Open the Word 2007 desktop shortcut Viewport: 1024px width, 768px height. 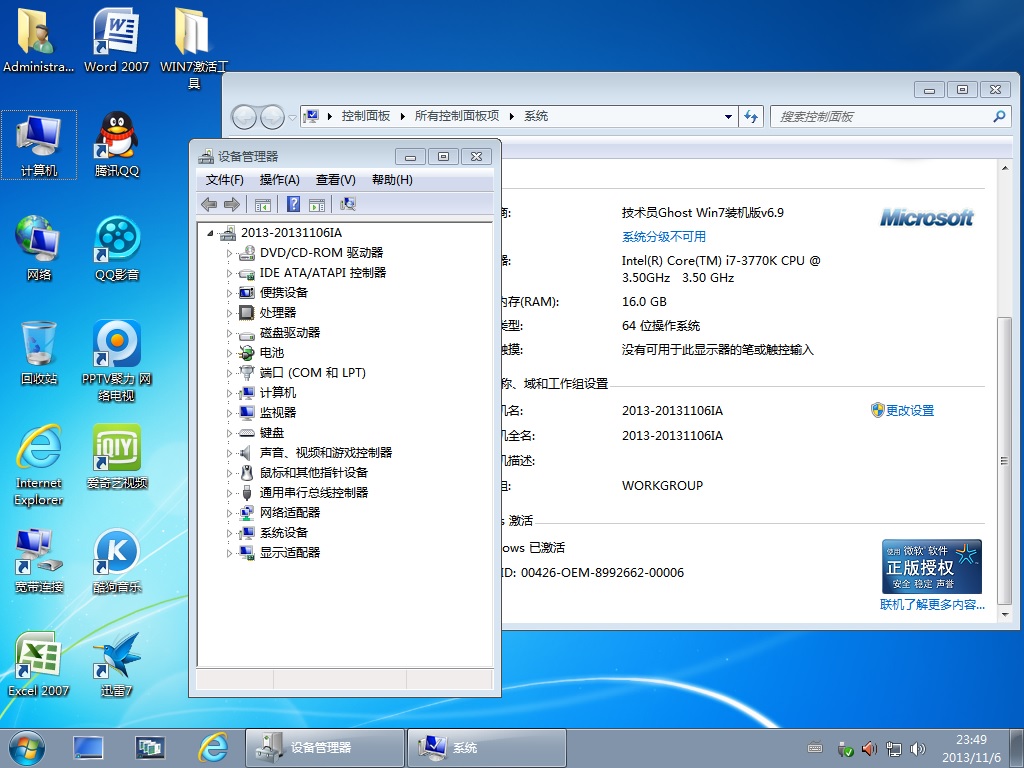pos(116,40)
